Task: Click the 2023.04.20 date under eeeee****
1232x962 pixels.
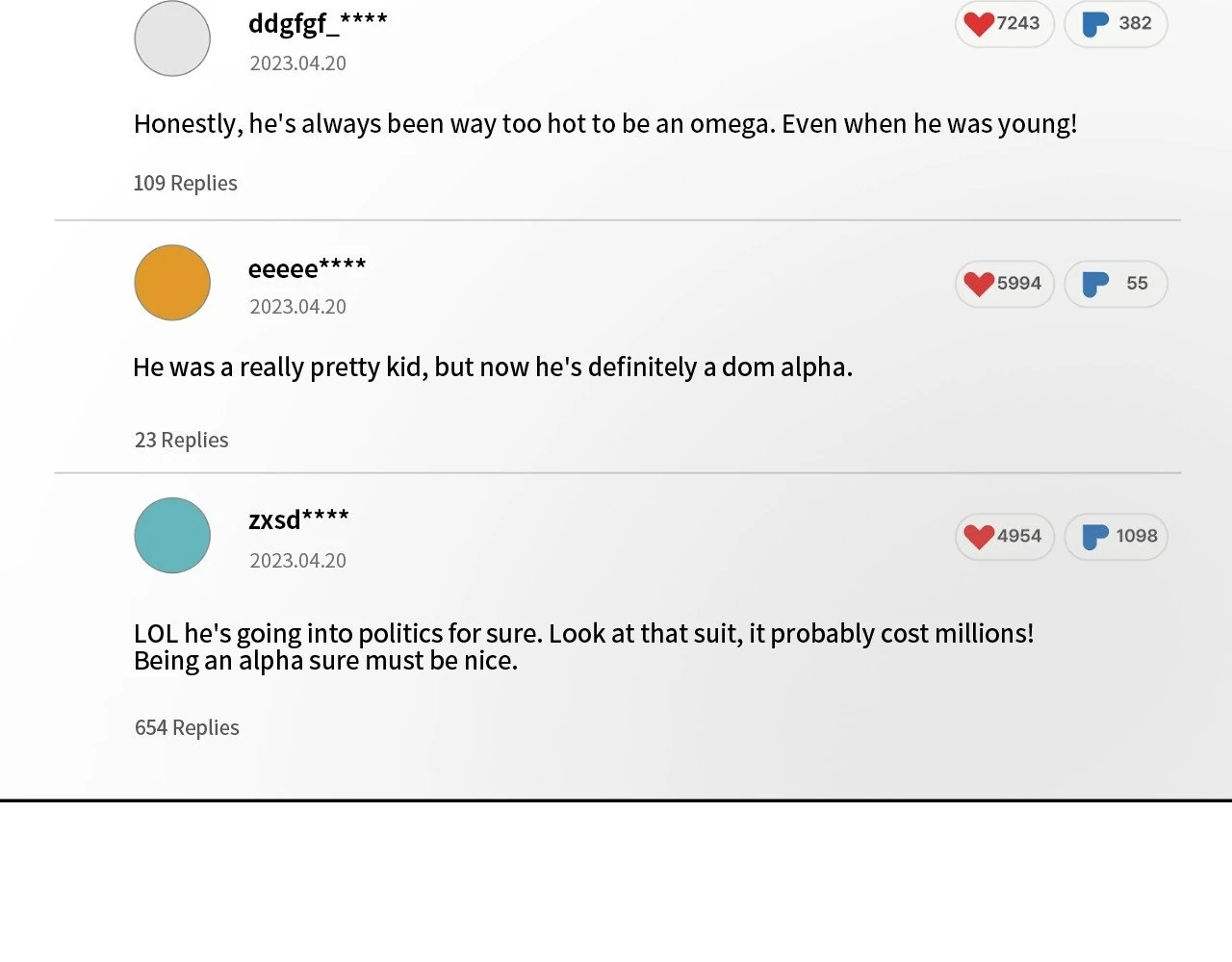Action: pyautogui.click(x=297, y=307)
